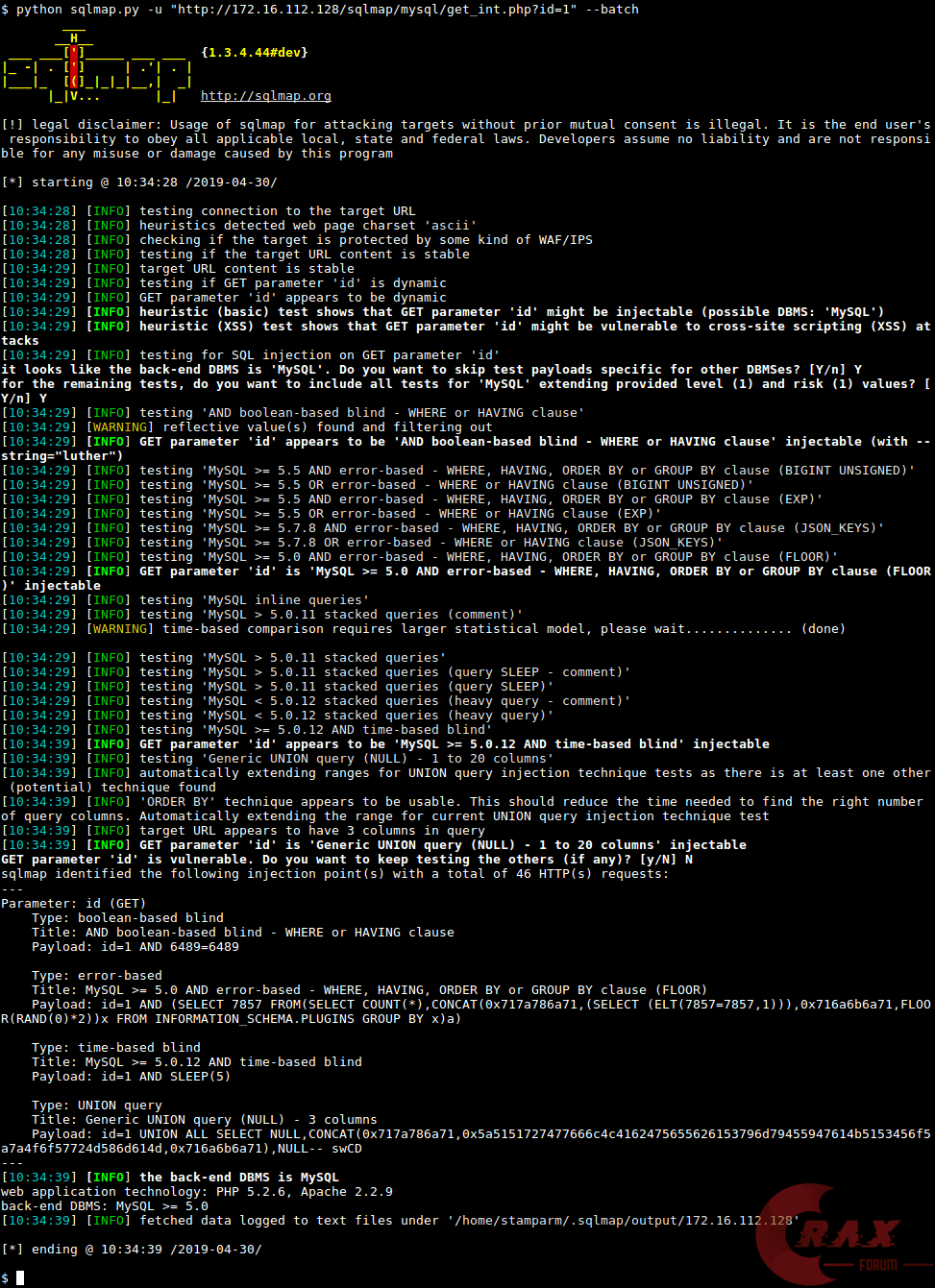Select the 'Parameter: id (GET)' line
Screen dimensions: 935x1288
point(74,904)
